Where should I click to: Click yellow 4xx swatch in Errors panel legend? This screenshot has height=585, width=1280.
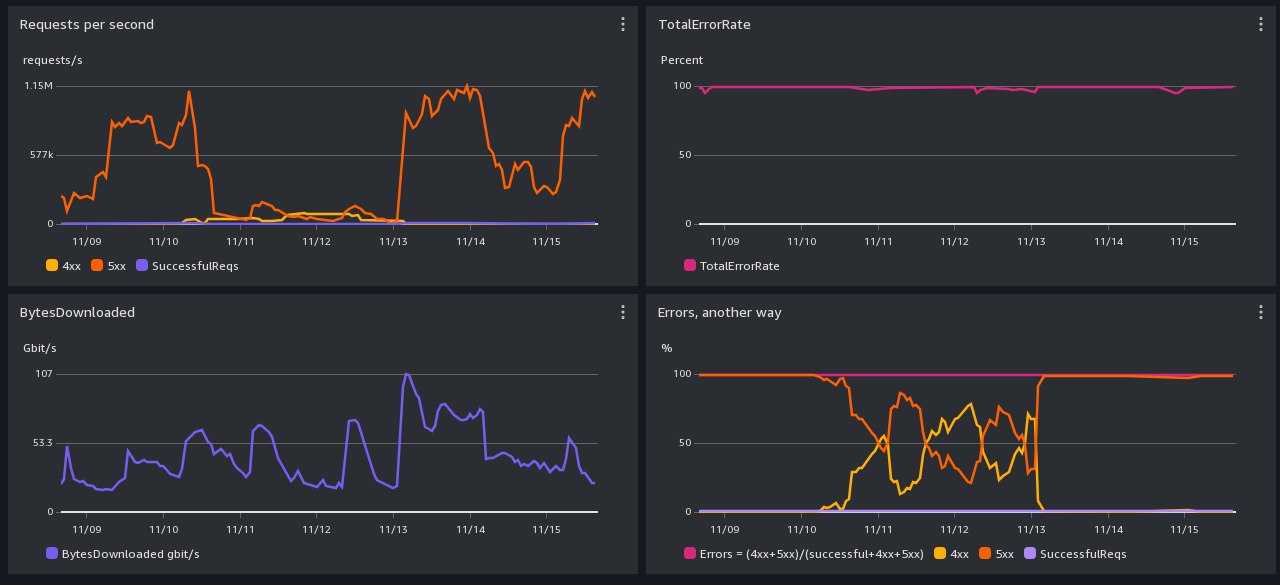point(940,554)
